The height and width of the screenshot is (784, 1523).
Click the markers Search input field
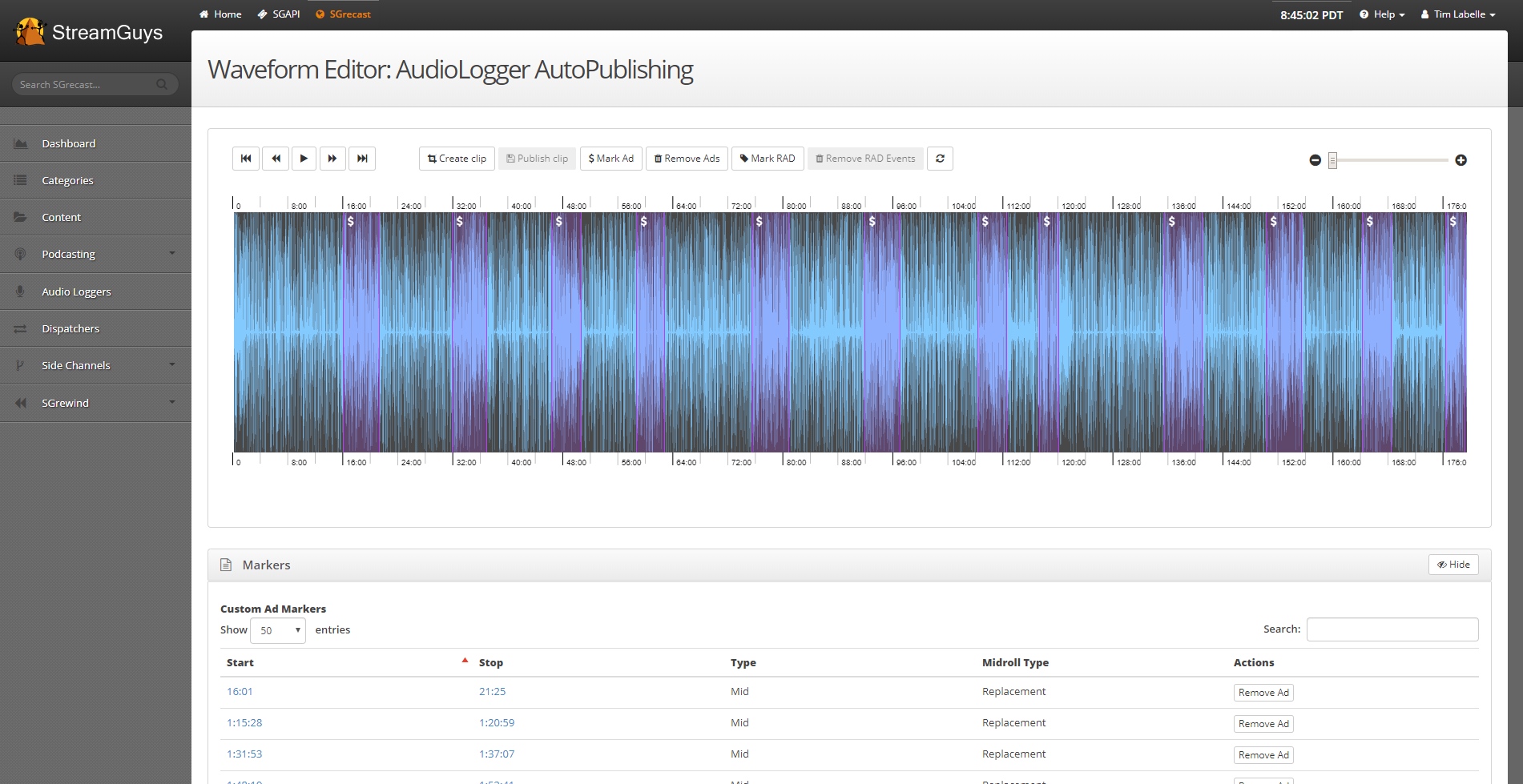1392,629
